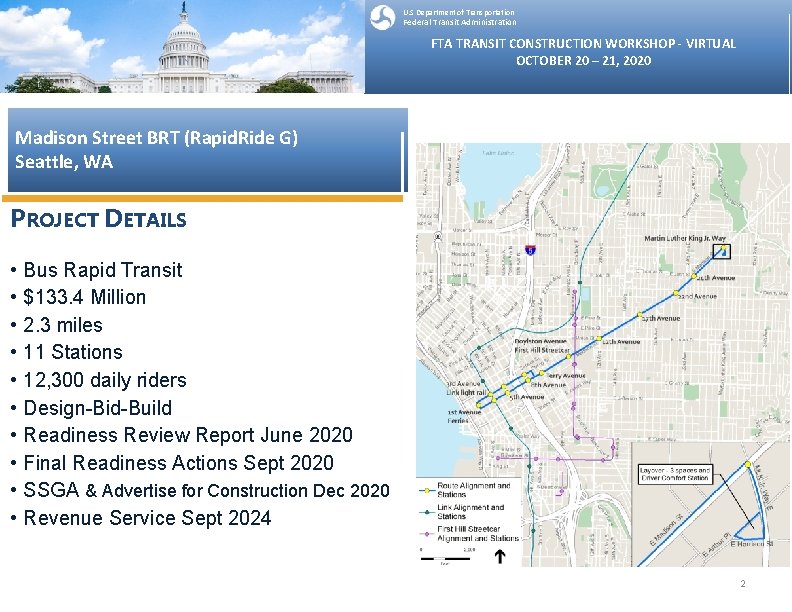Click the 1st Avenue station yellow marker
Viewport: 792px width, 612px height.
pyautogui.click(x=478, y=405)
